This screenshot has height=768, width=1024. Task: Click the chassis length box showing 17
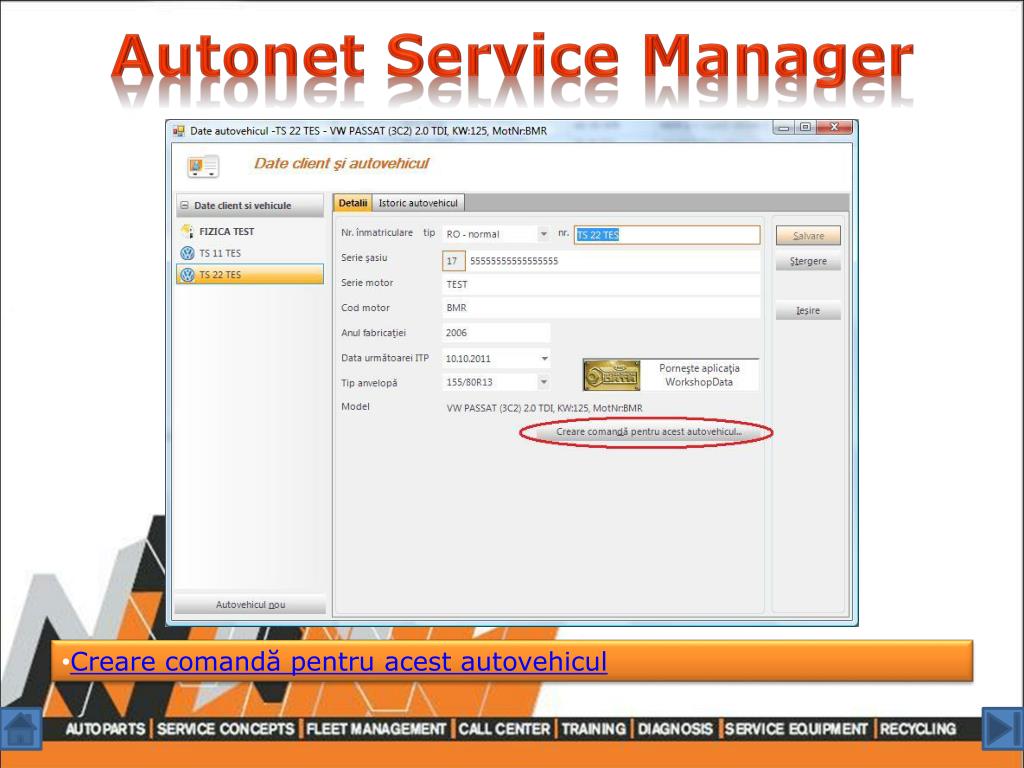tap(453, 261)
